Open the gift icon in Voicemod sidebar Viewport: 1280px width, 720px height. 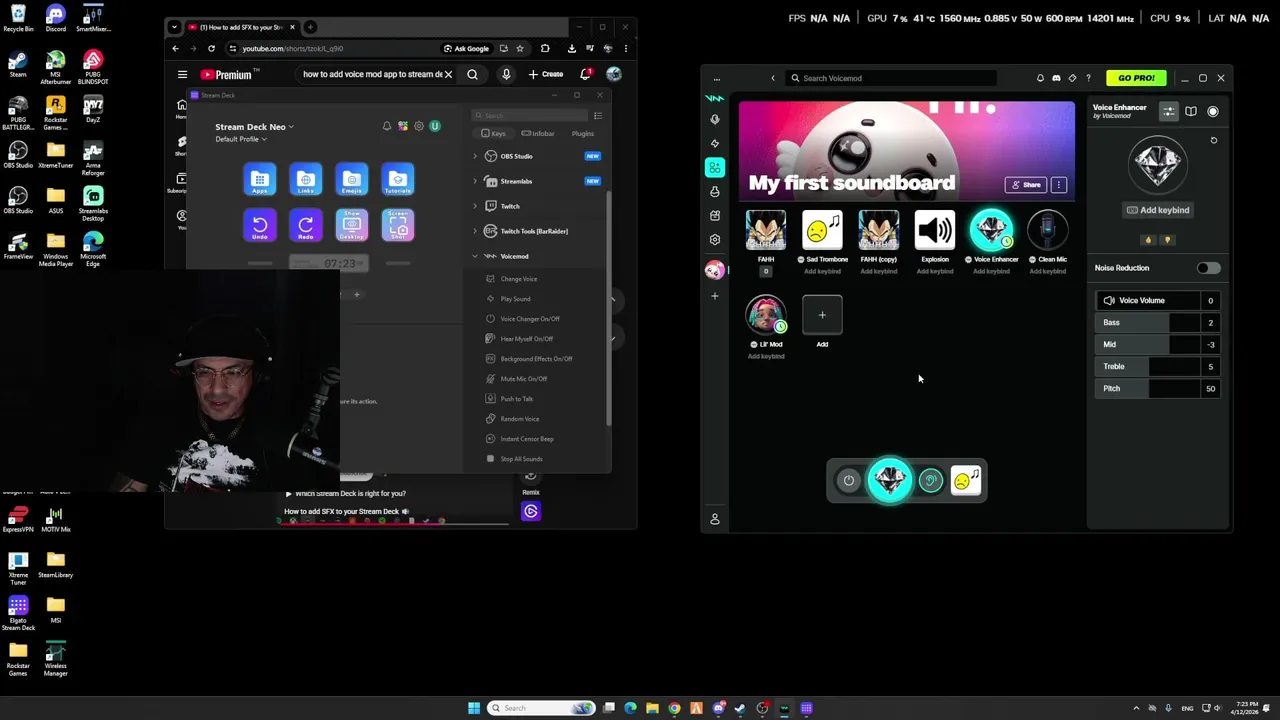point(715,215)
